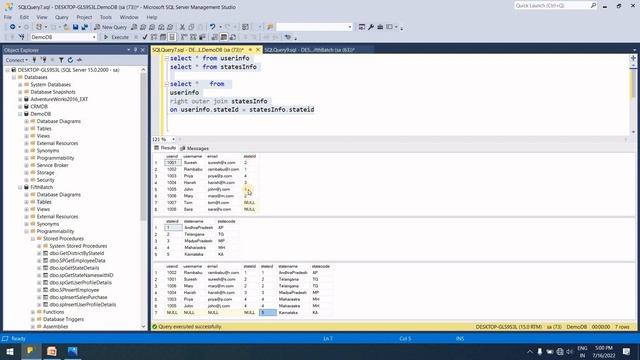Click 'Query executed successfully' status text
The image size is (640, 360).
point(190,327)
